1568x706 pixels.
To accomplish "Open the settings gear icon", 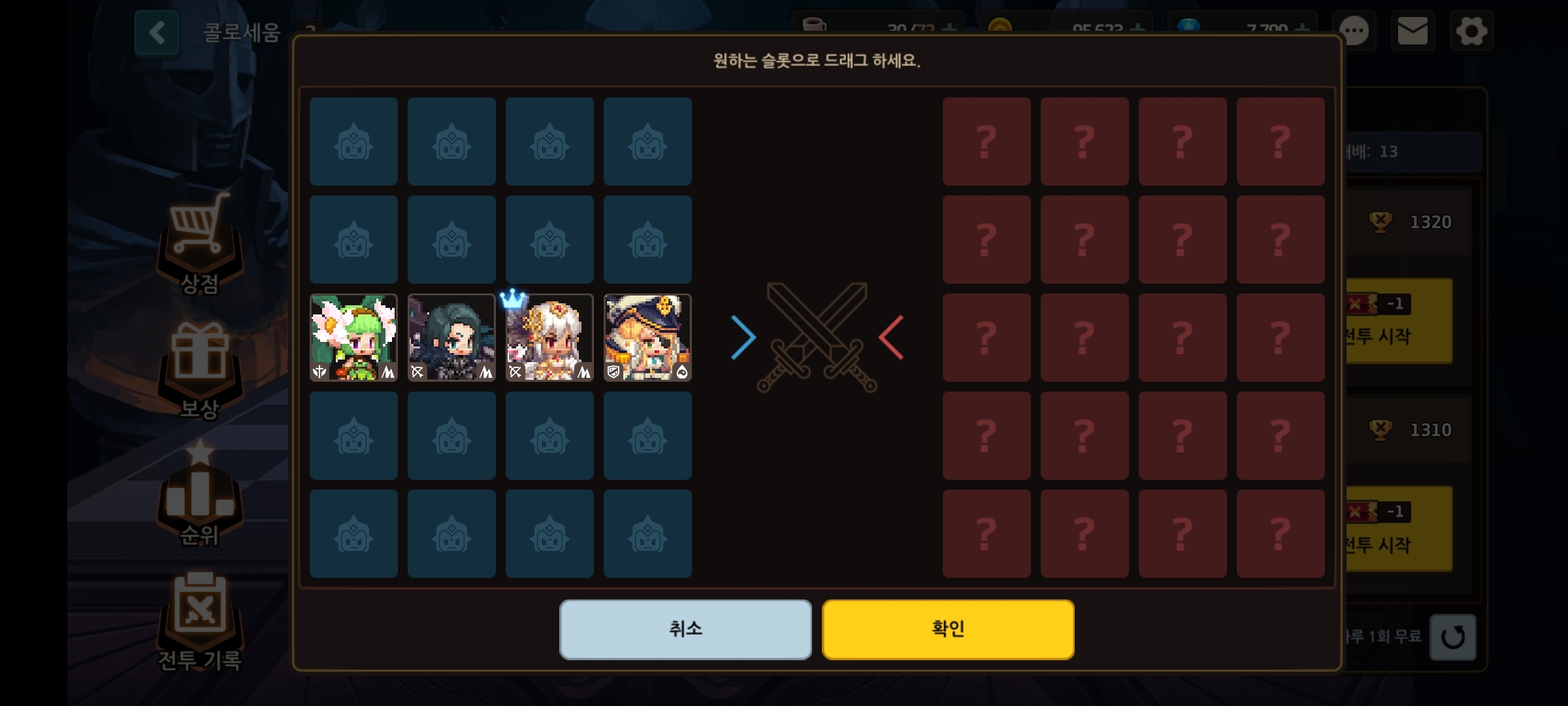I will [1471, 31].
